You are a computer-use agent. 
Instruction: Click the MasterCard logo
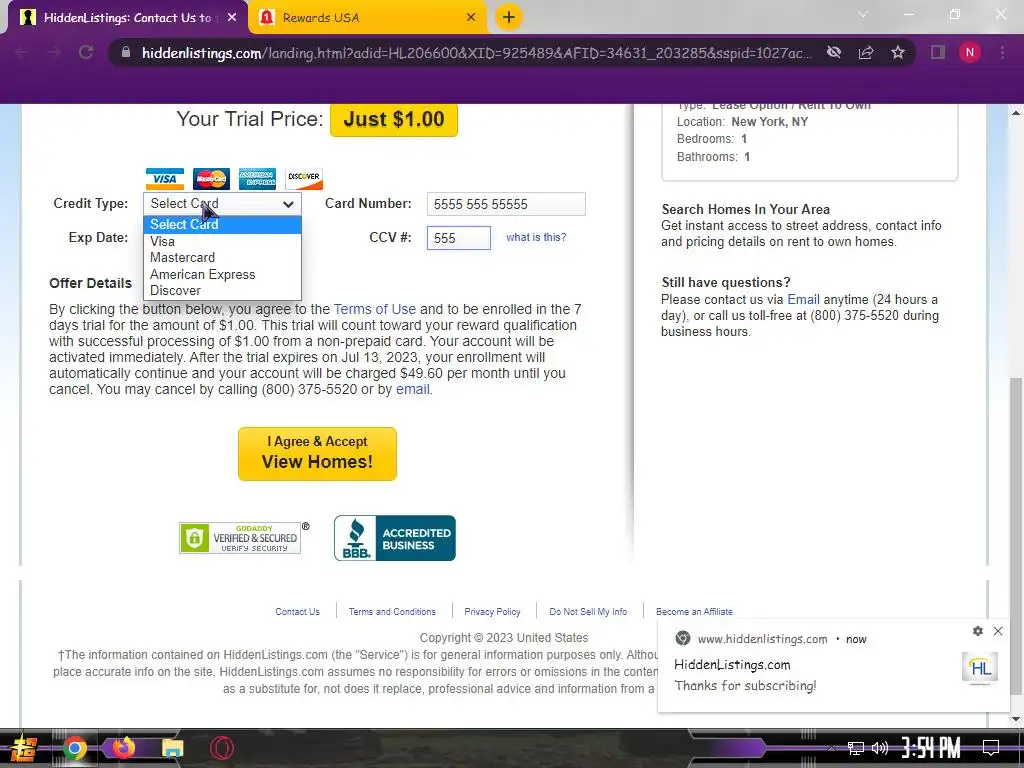(211, 178)
